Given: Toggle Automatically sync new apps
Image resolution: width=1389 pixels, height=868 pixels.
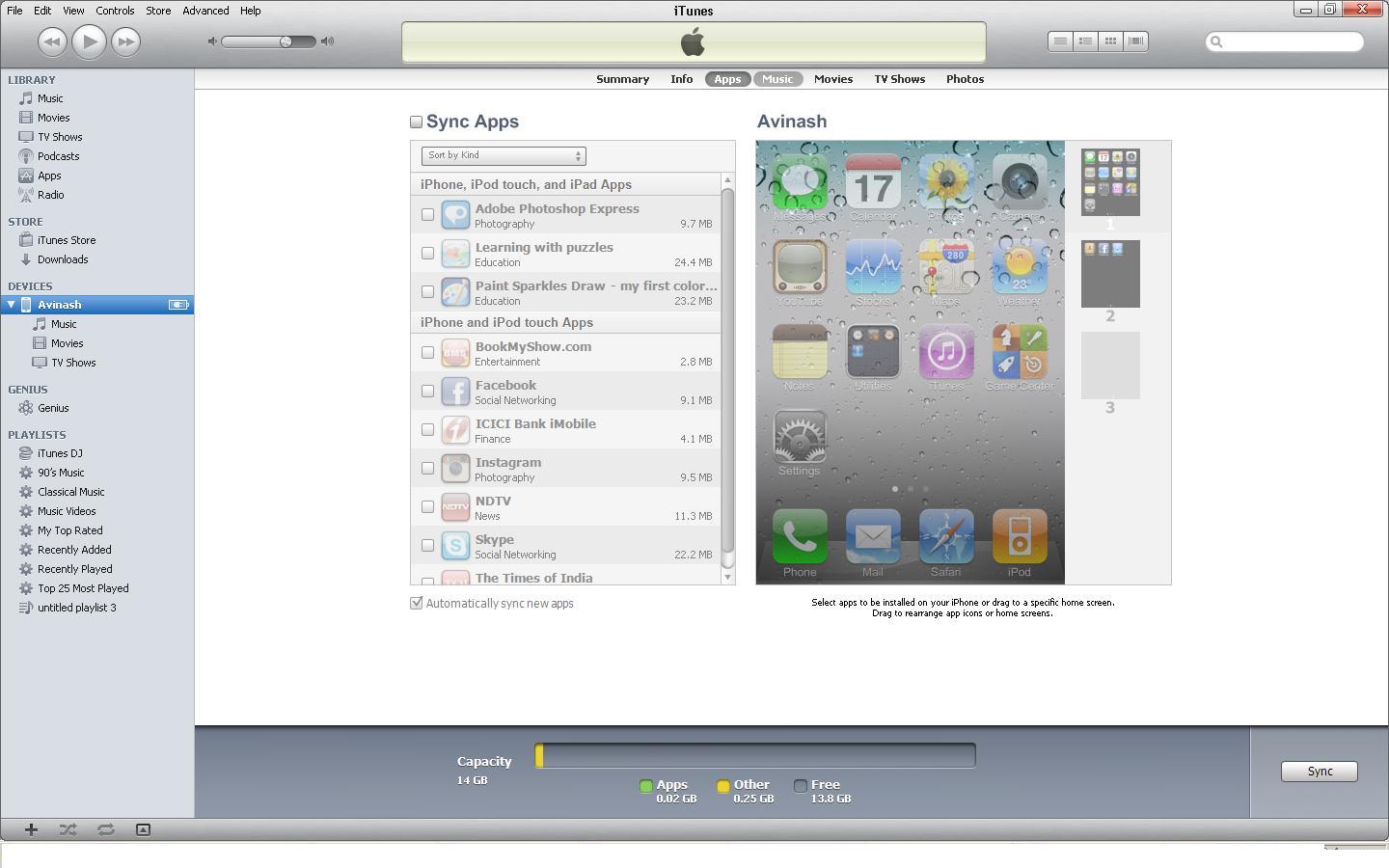Looking at the screenshot, I should (x=417, y=603).
